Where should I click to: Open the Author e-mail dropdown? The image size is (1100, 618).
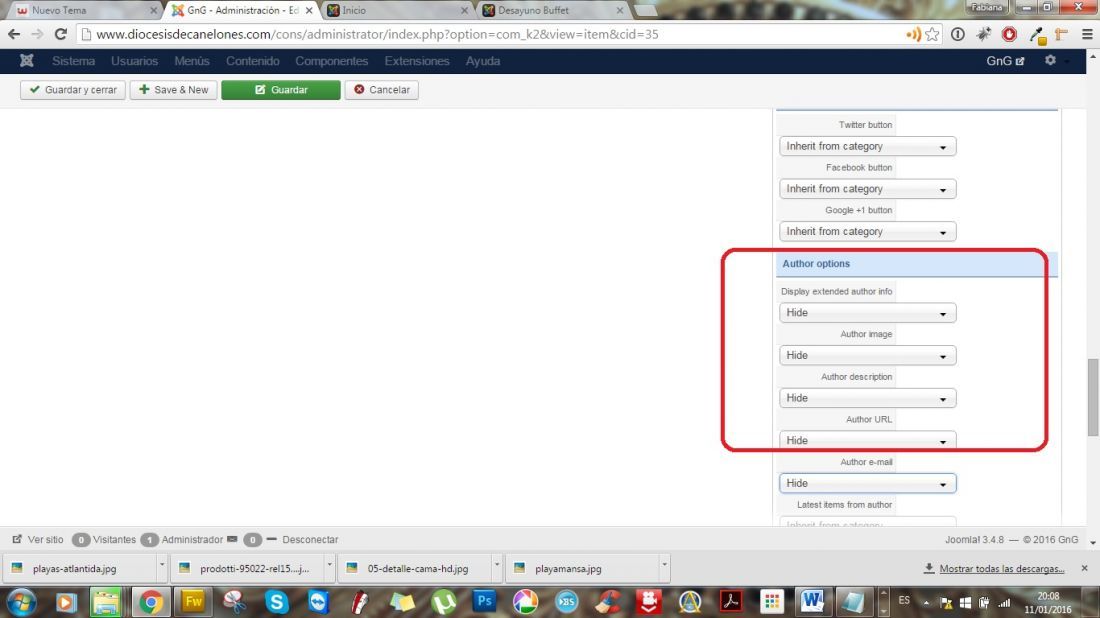pos(867,483)
